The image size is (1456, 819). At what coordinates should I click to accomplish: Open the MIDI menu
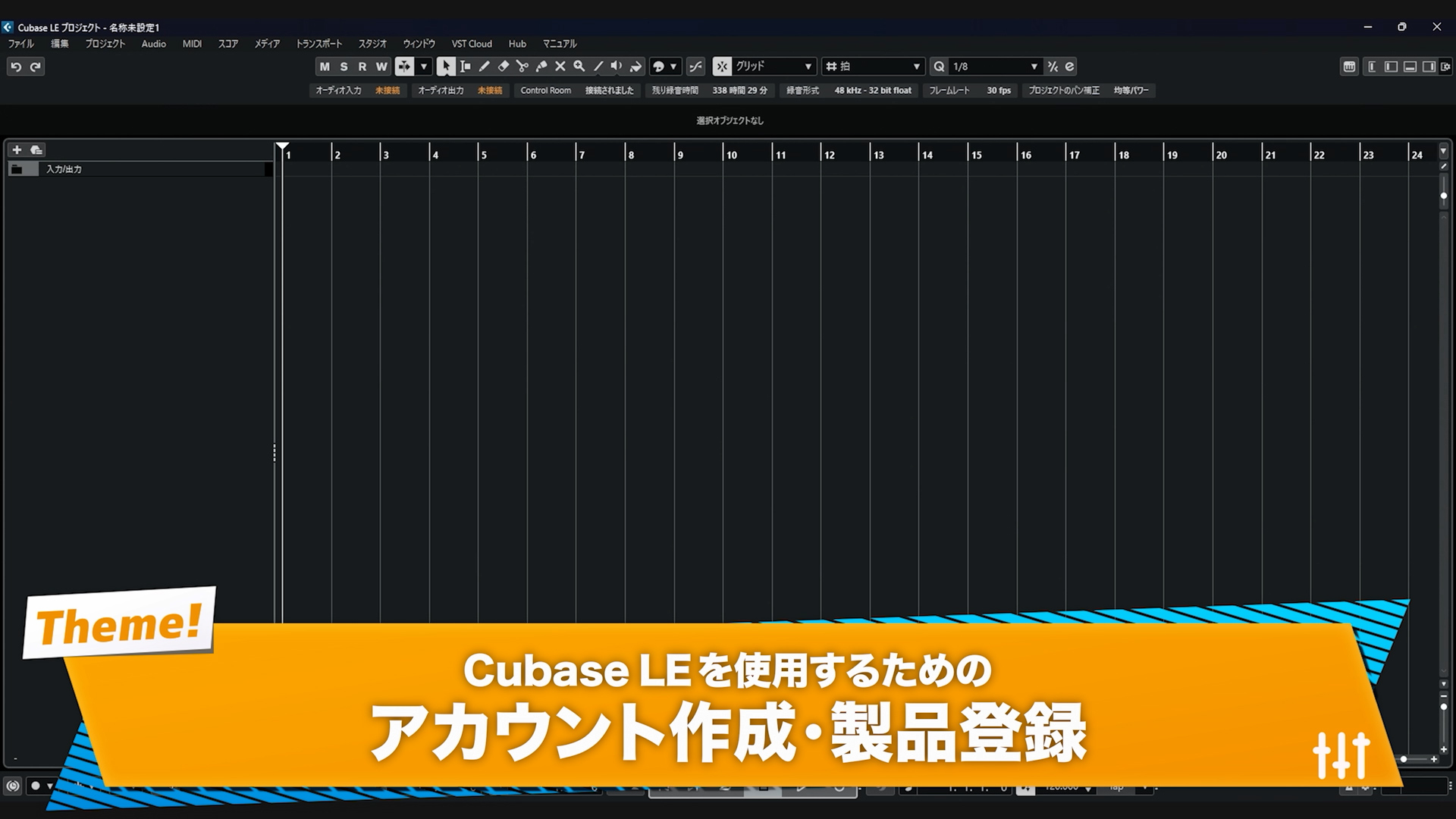[193, 44]
